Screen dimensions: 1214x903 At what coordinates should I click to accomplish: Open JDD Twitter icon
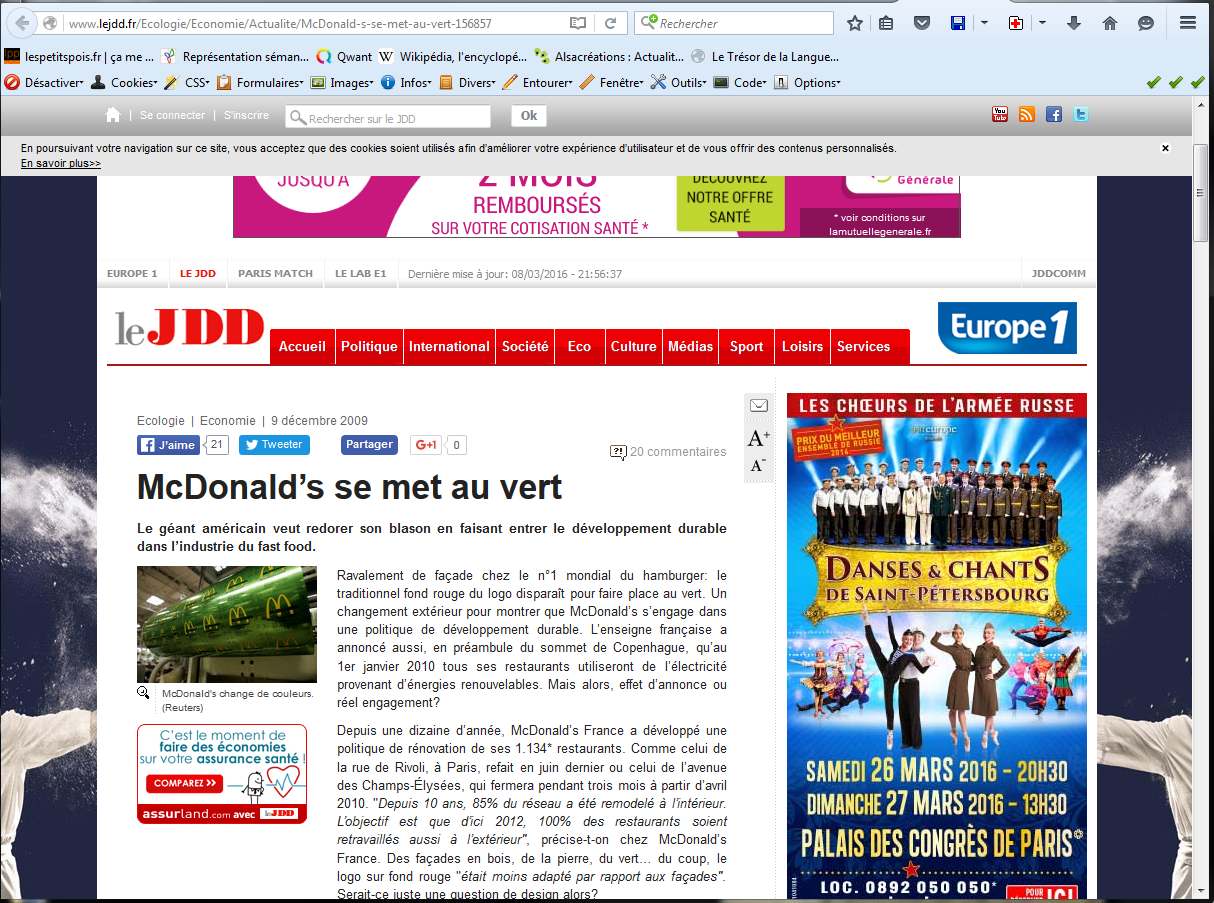1081,114
